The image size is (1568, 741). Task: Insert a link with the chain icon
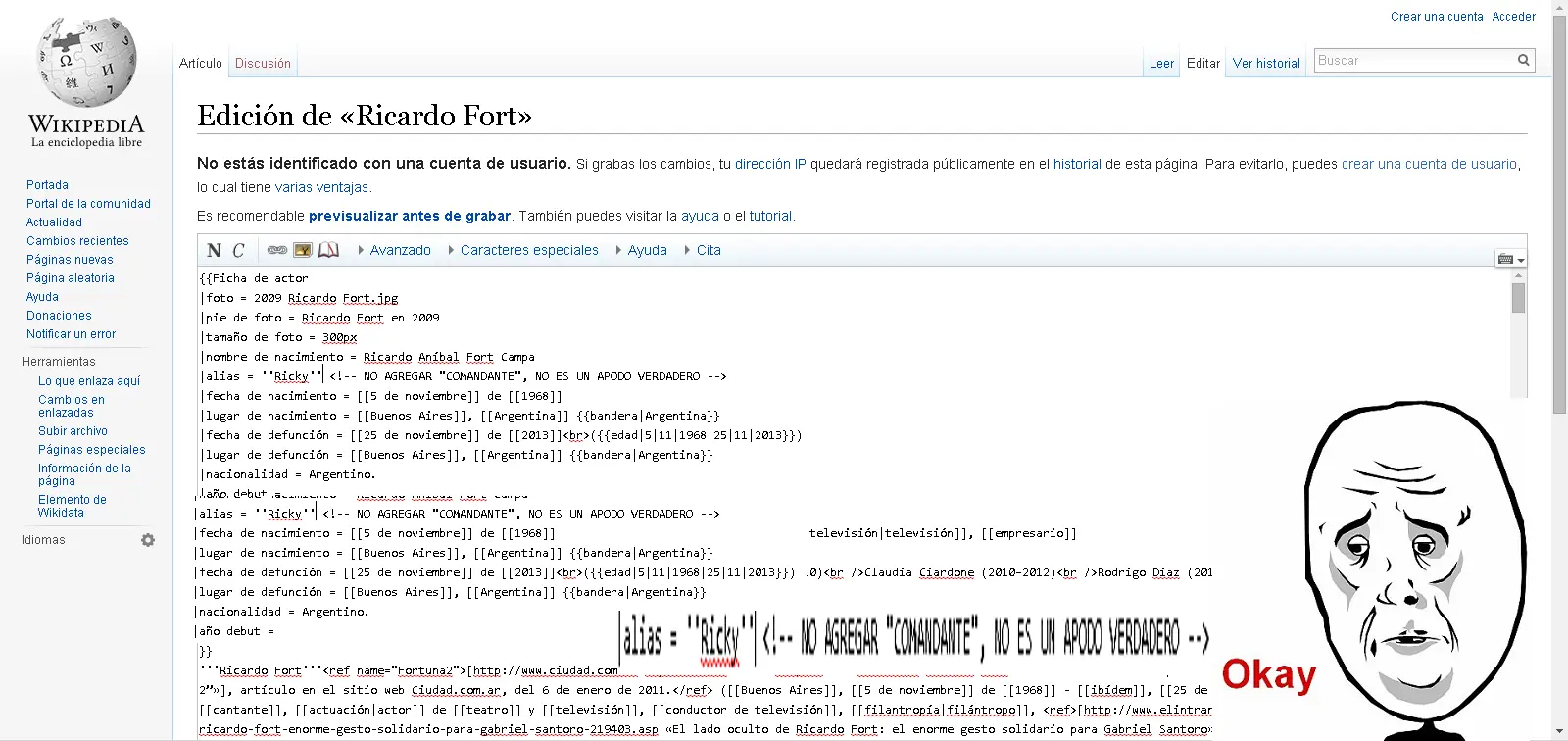[x=277, y=250]
